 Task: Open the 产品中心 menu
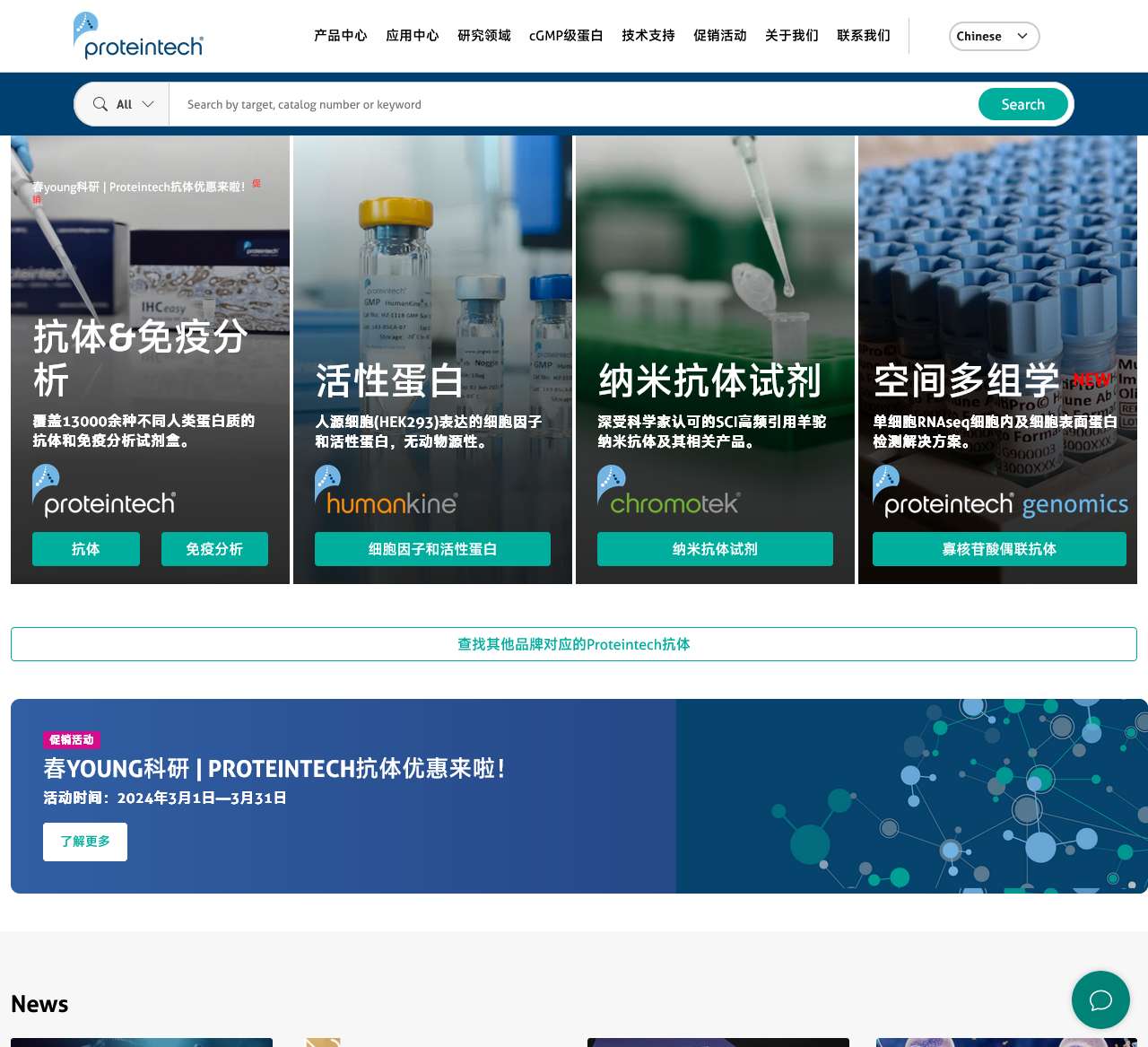[x=341, y=36]
